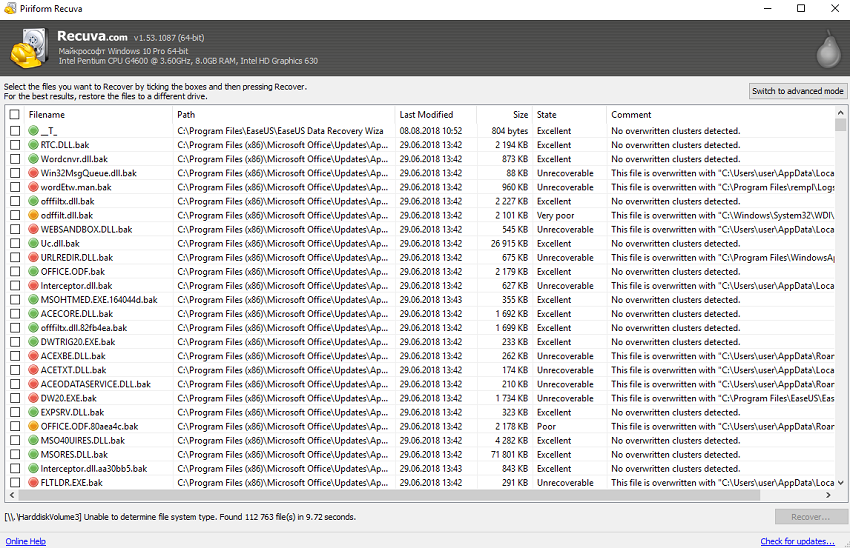Viewport: 850px width, 548px height.
Task: Click red status icon for WEBSANDBOX.DLL.bak
Action: [34, 229]
